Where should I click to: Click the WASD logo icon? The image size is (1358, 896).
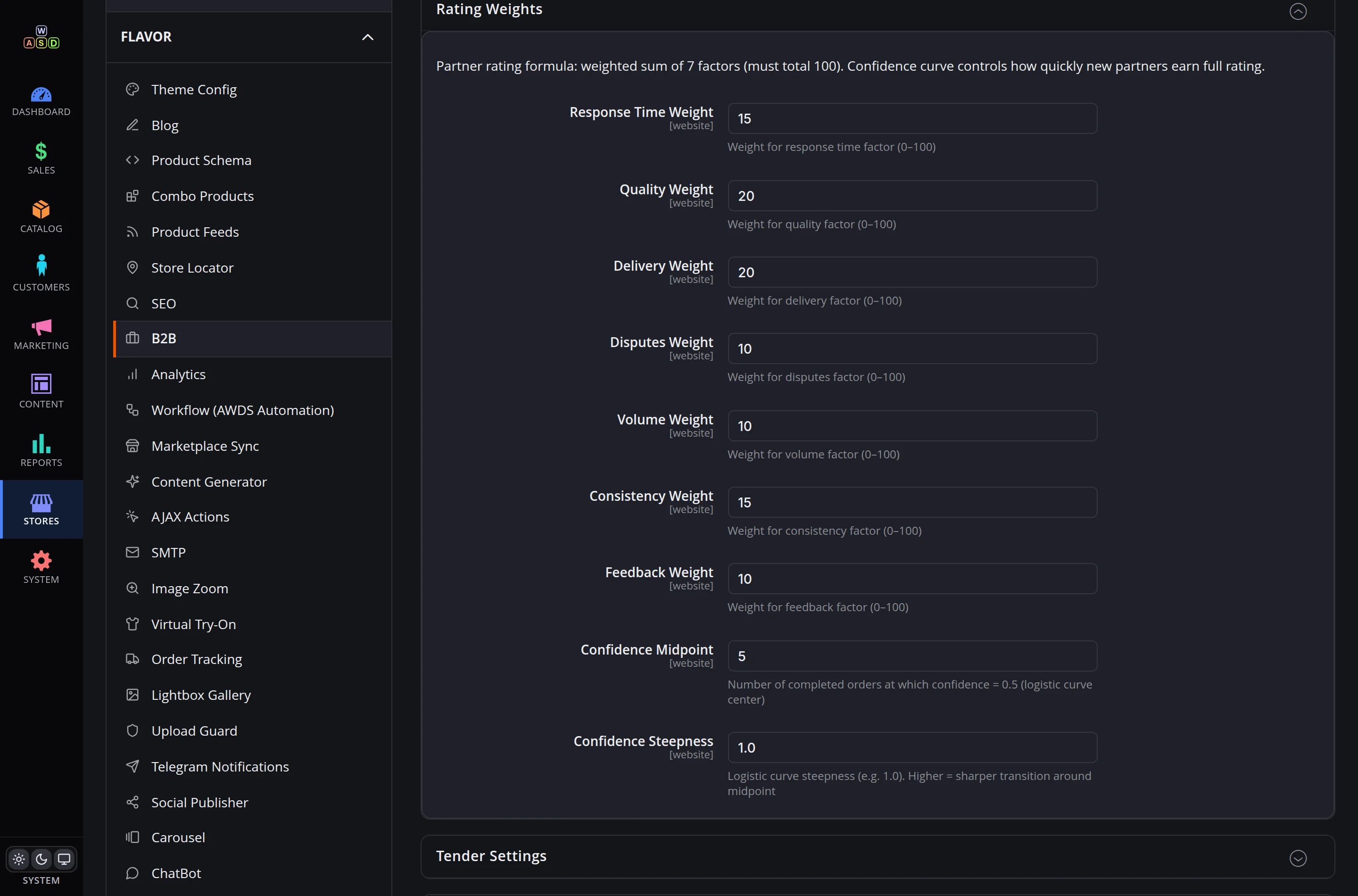(41, 37)
